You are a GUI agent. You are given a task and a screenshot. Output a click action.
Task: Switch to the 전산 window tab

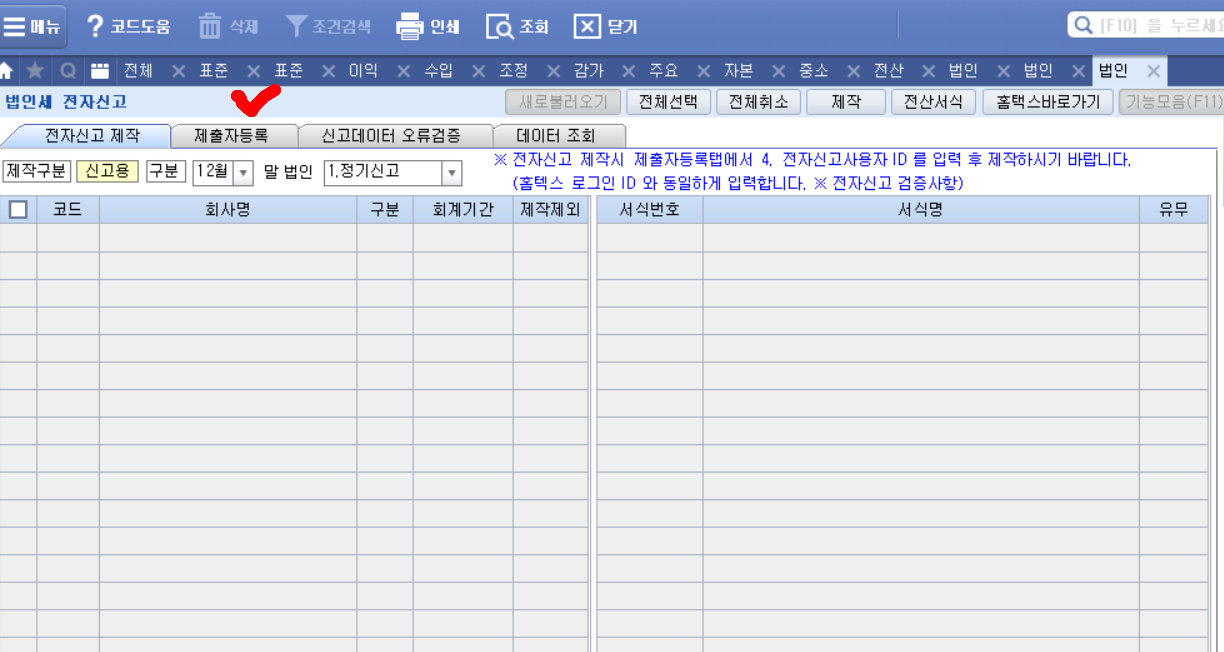coord(888,71)
